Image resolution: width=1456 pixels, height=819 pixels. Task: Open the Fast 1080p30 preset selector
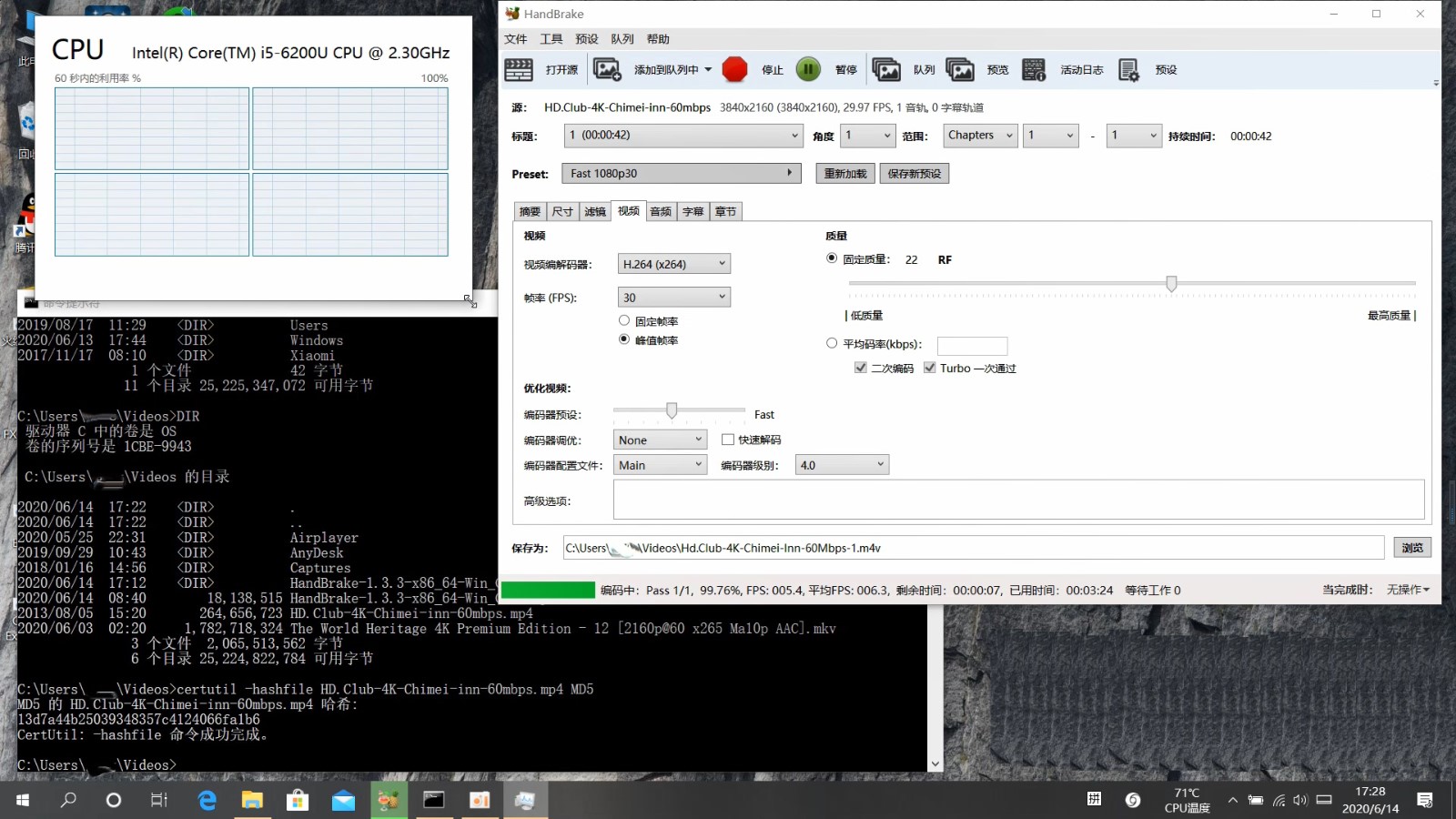(x=682, y=173)
